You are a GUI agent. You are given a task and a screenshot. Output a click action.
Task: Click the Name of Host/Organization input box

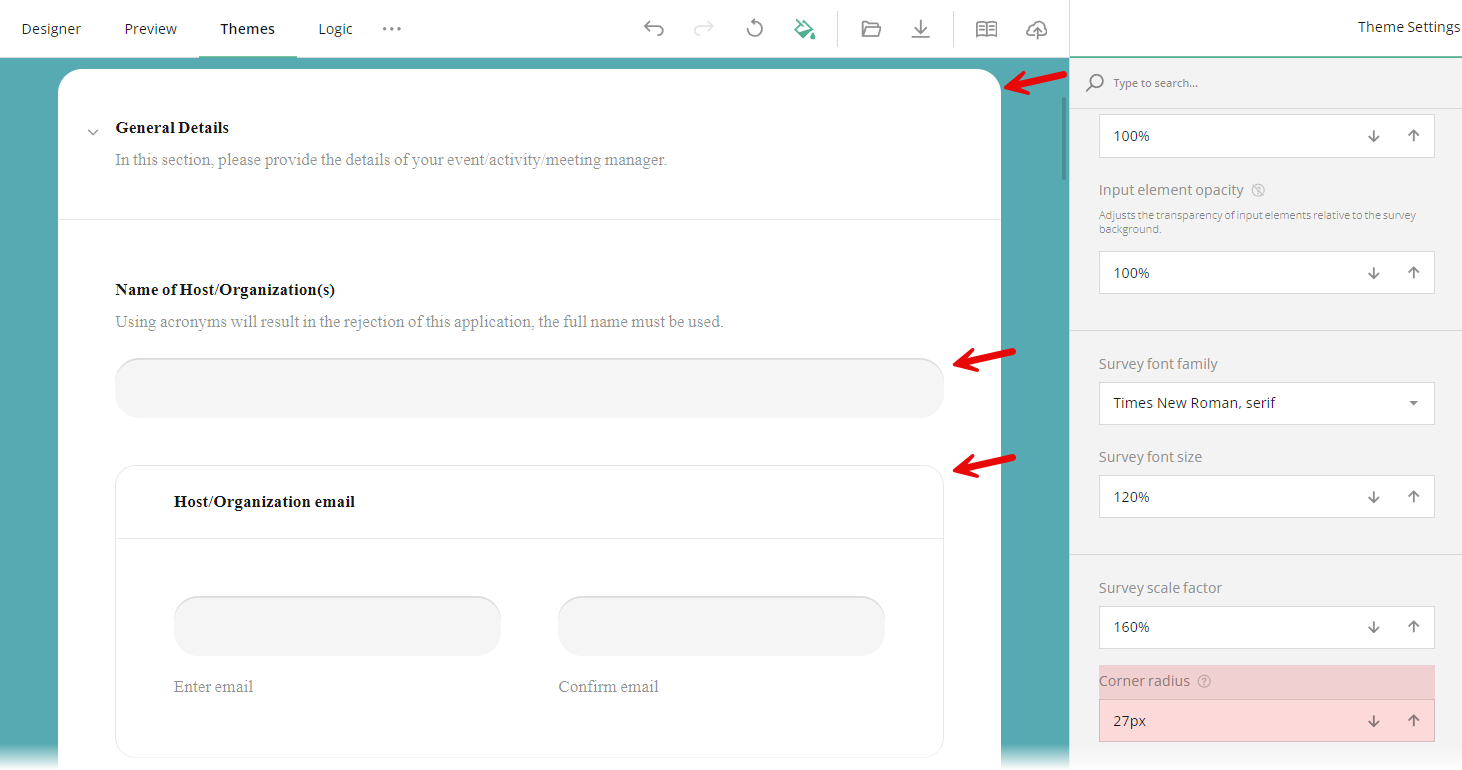tap(529, 388)
